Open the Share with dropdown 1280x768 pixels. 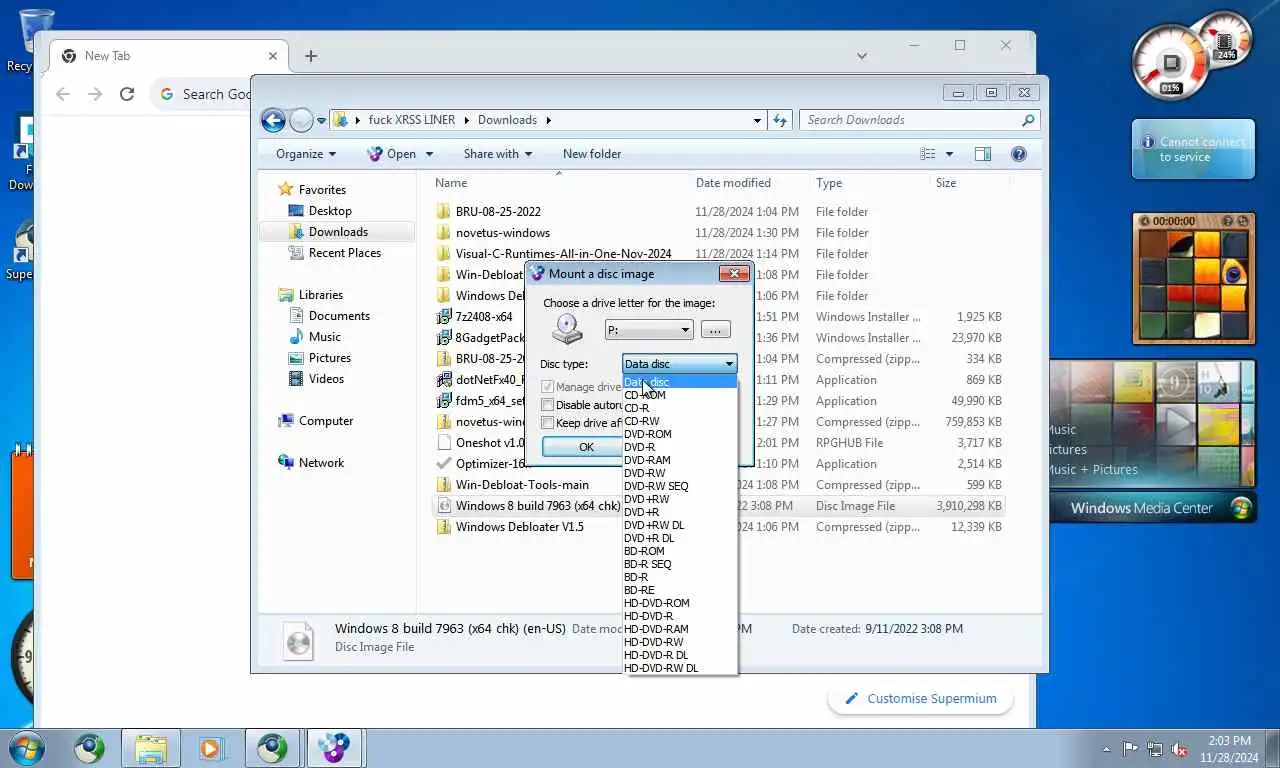497,154
